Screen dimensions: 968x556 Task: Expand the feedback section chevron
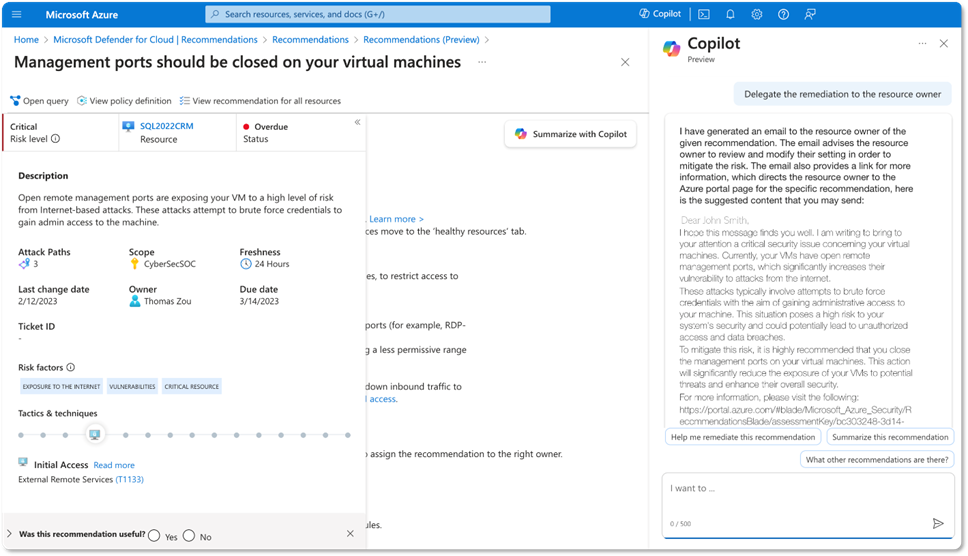point(9,534)
